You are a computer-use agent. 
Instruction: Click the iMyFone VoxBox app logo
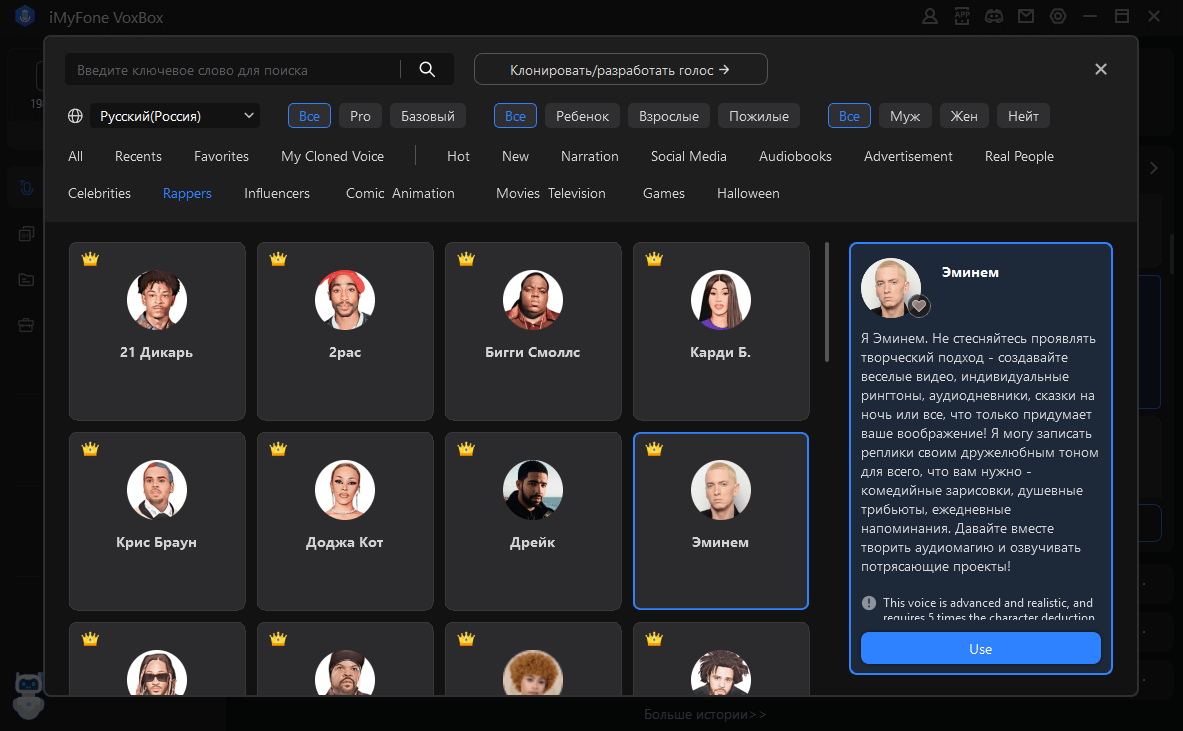25,17
